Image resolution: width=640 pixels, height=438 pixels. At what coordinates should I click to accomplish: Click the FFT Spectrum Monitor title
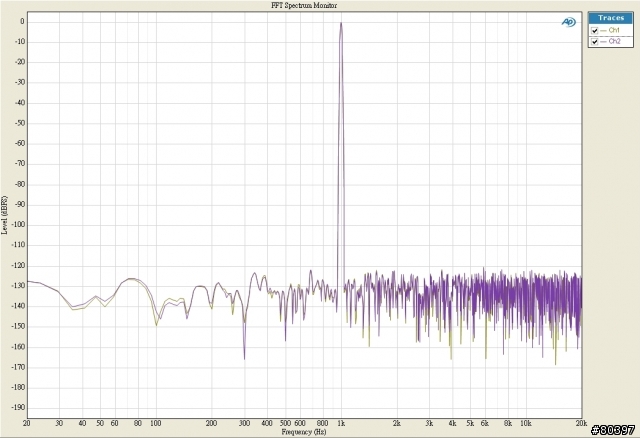304,5
